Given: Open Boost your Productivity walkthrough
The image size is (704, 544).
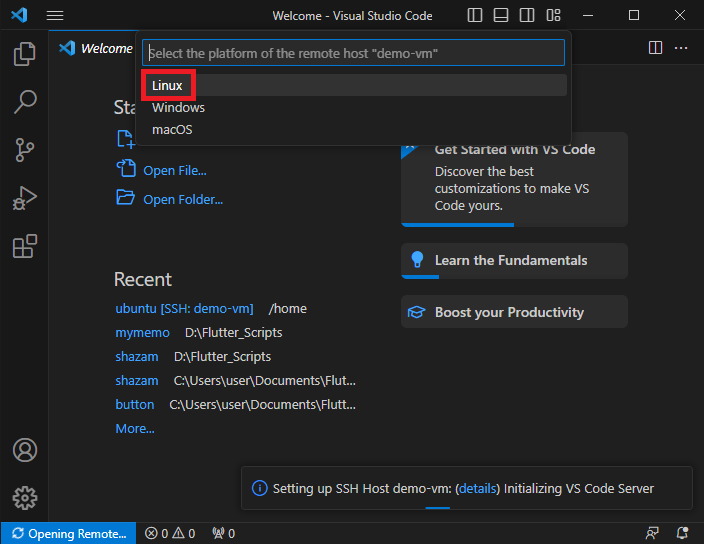Looking at the screenshot, I should click(514, 312).
